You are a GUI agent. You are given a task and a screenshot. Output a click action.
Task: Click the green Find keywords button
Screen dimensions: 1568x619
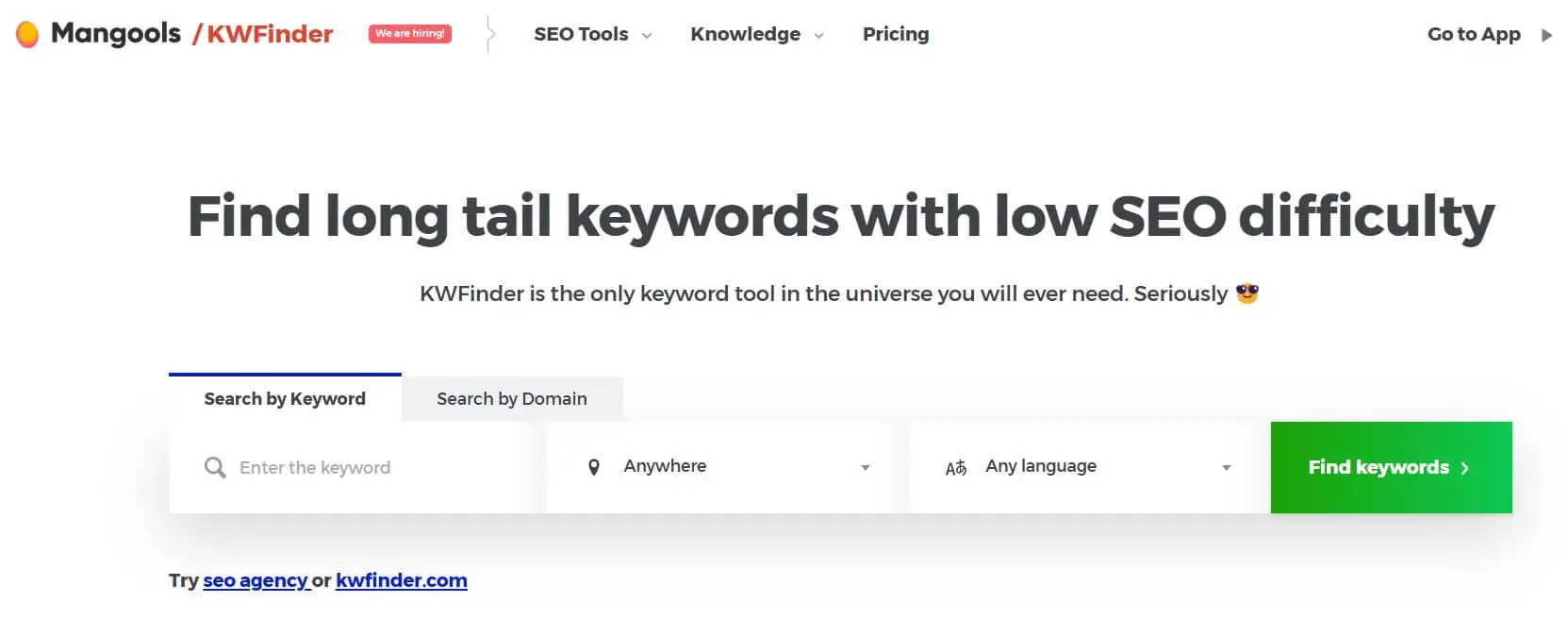point(1391,467)
